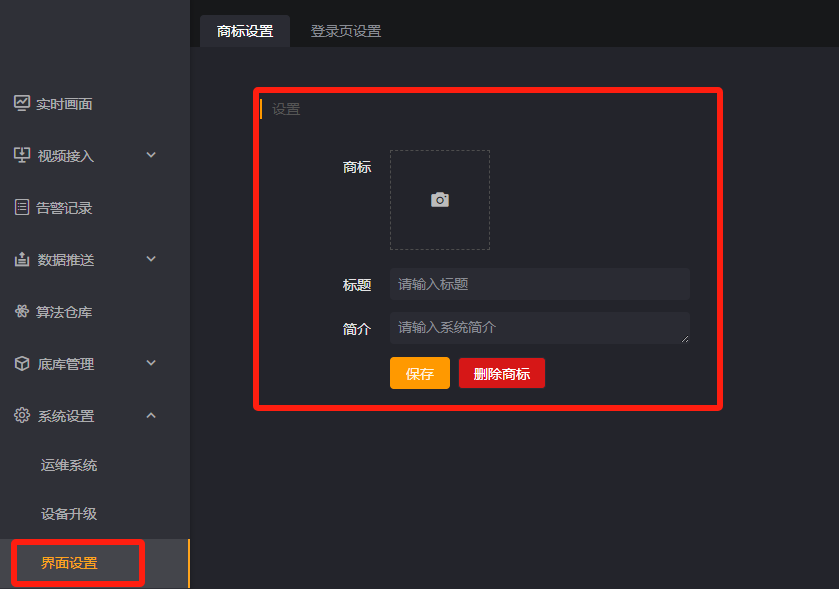This screenshot has height=589, width=839.
Task: Click the 底库管理 menu label
Action: (x=66, y=364)
